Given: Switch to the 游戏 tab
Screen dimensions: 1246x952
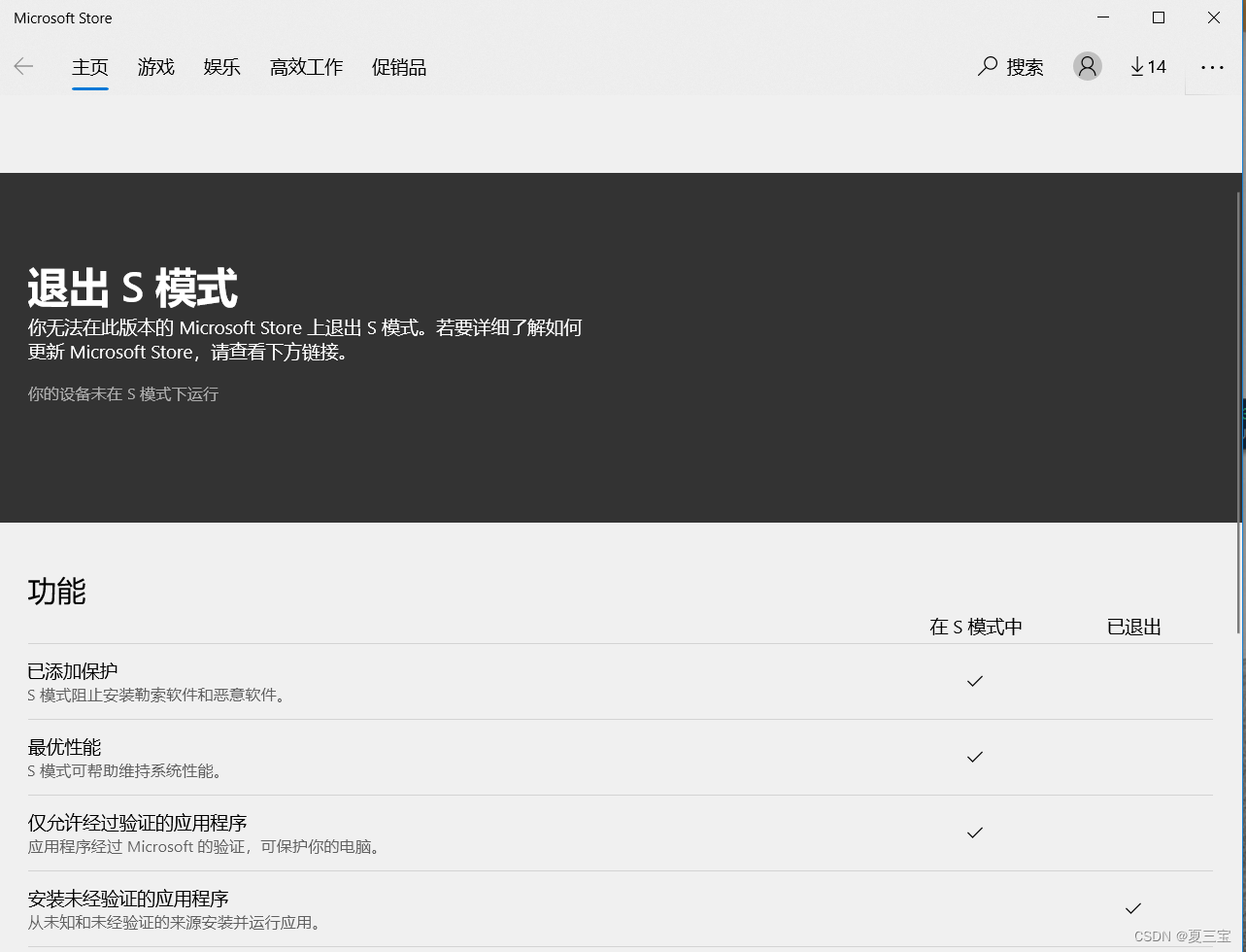Looking at the screenshot, I should coord(156,67).
